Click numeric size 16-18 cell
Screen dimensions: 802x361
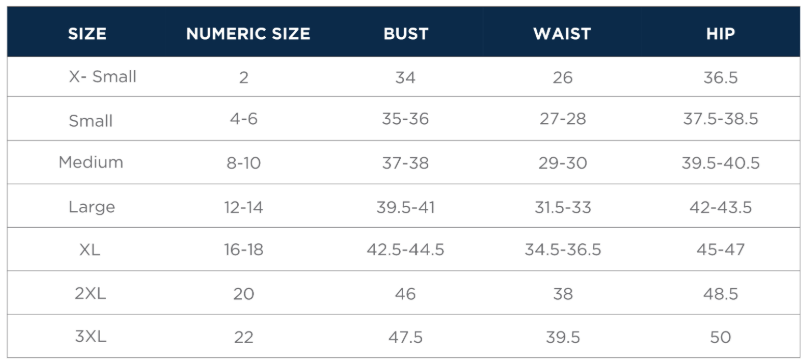(243, 250)
